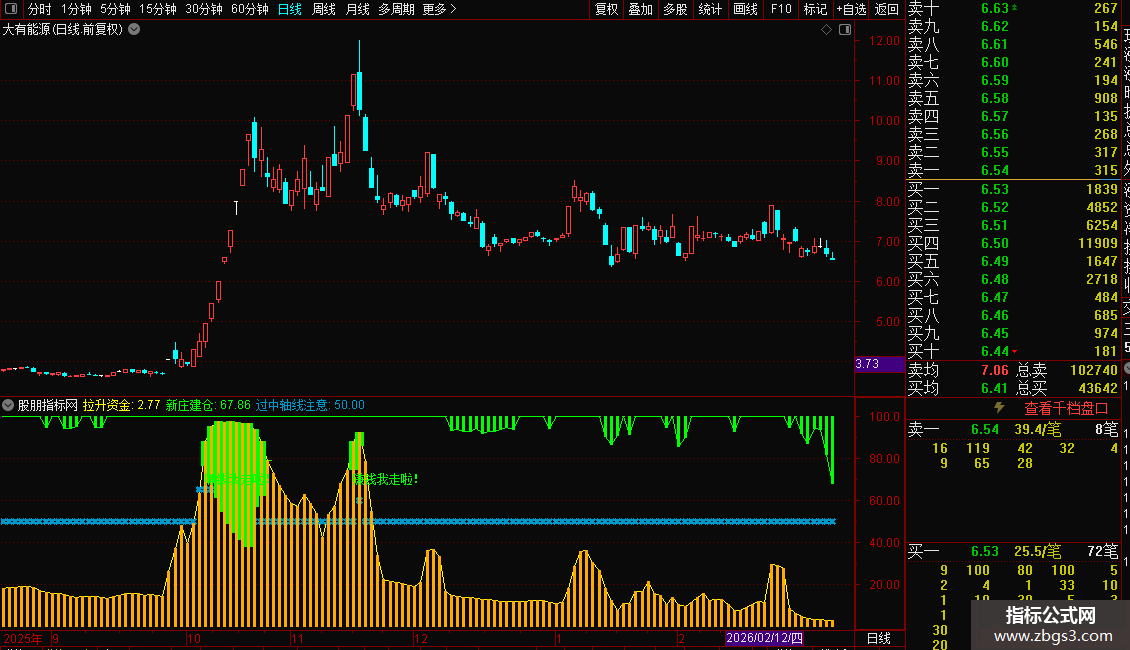Select the 60分钟 period
The image size is (1130, 650).
(250, 9)
